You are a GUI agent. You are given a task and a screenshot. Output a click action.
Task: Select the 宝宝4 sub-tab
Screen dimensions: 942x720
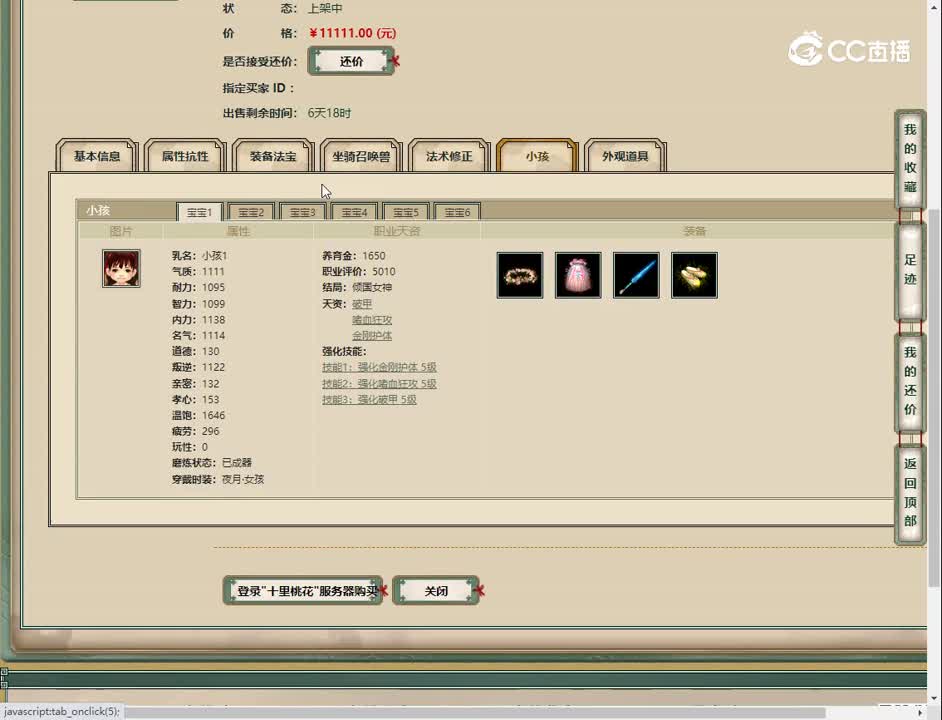pyautogui.click(x=354, y=212)
